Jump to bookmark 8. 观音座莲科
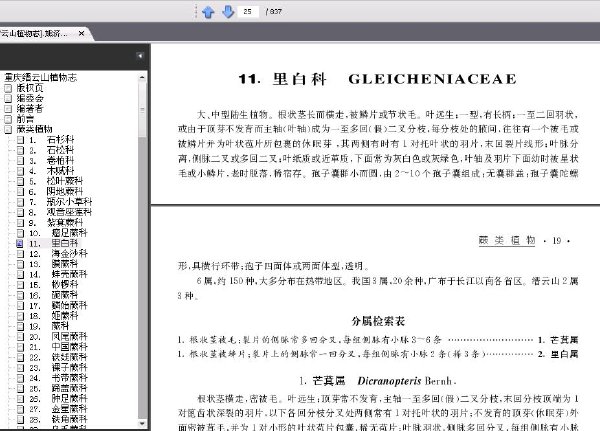 coord(60,212)
